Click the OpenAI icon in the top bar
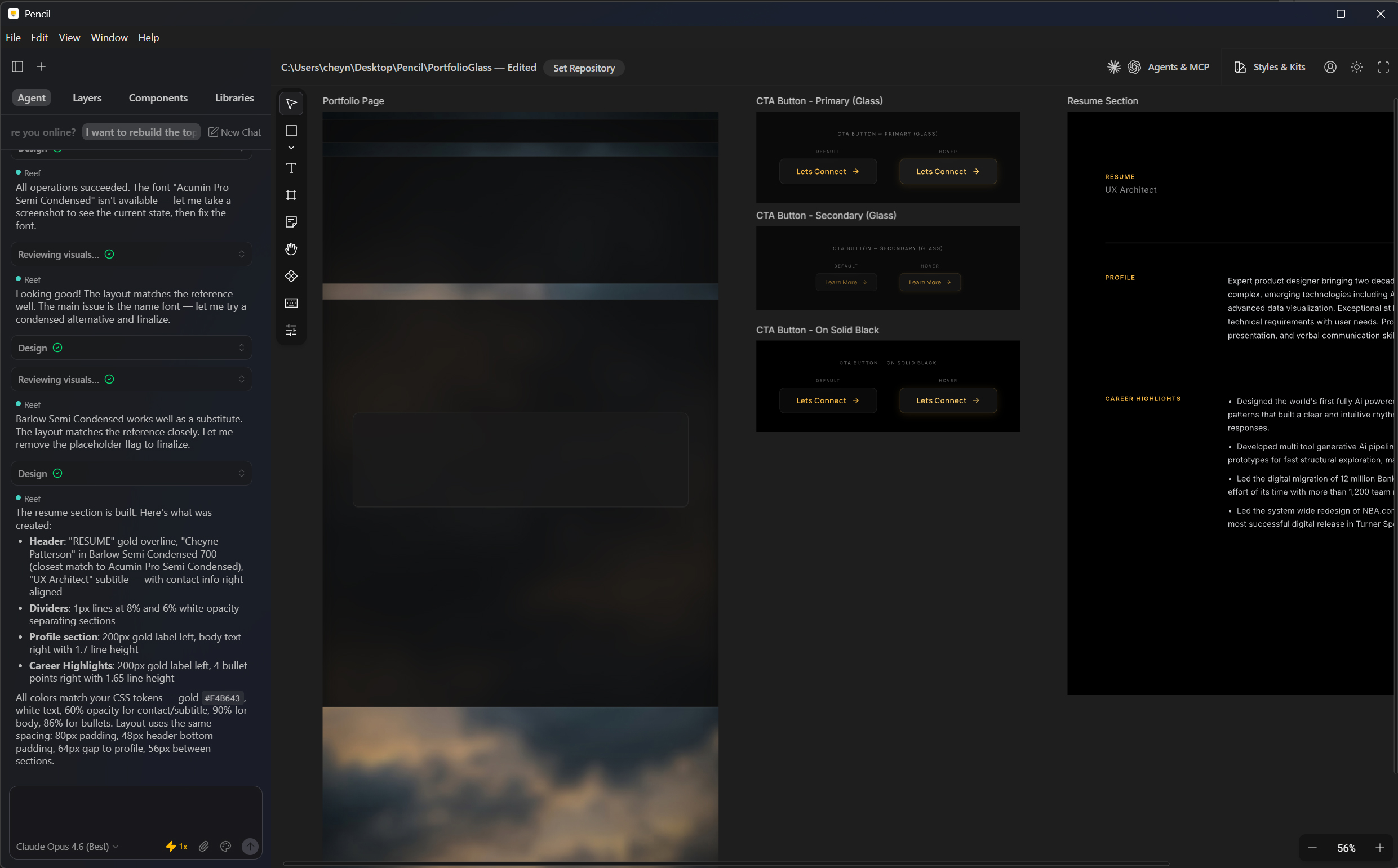Image resolution: width=1398 pixels, height=868 pixels. click(1134, 67)
